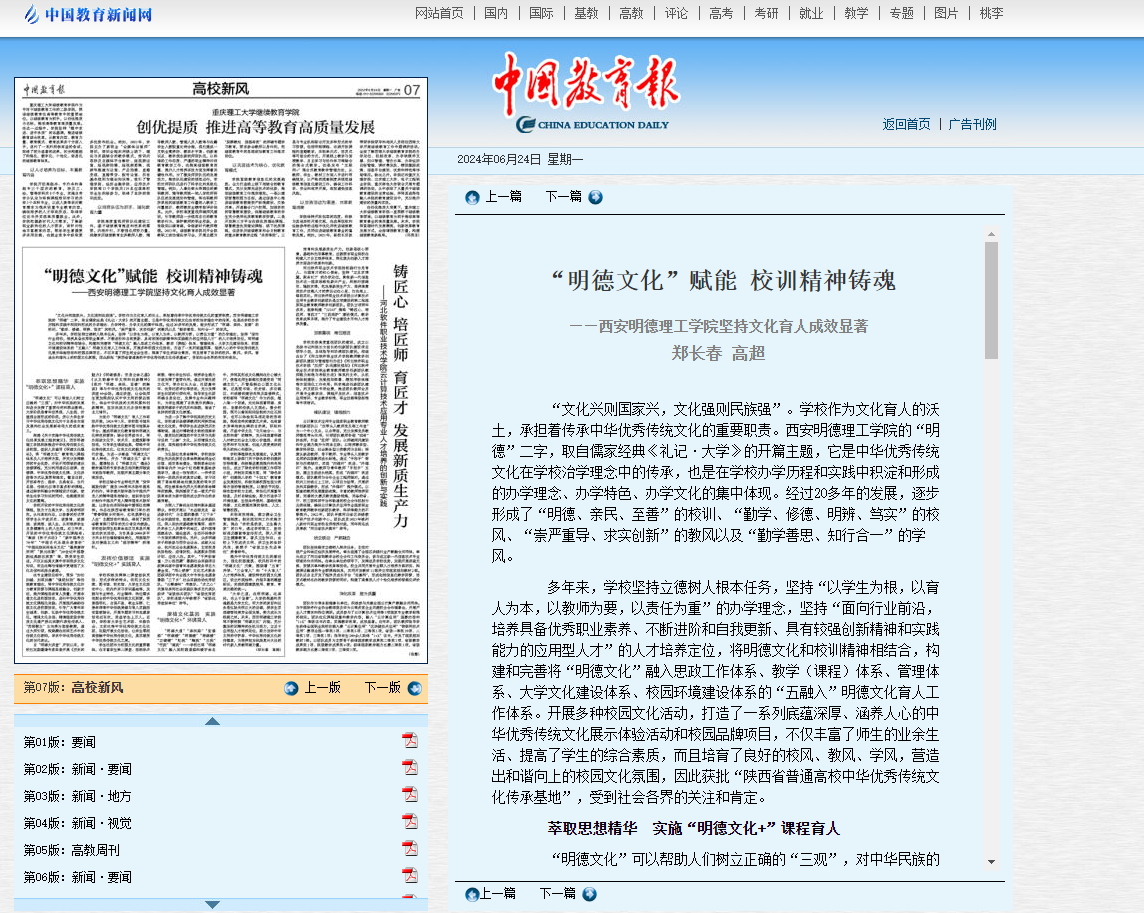Download PDF for 第01版 要闻
The width and height of the screenshot is (1144, 913).
(x=410, y=741)
